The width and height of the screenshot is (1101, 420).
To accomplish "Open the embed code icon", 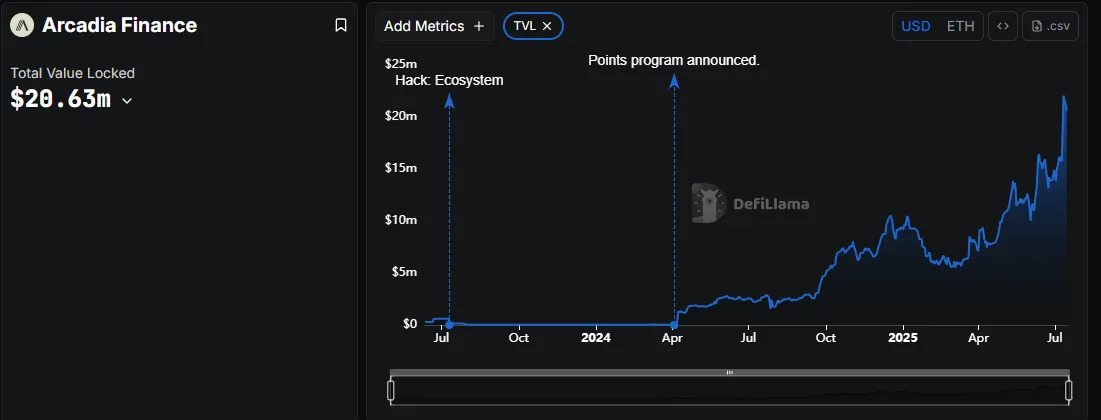I will pos(1003,26).
